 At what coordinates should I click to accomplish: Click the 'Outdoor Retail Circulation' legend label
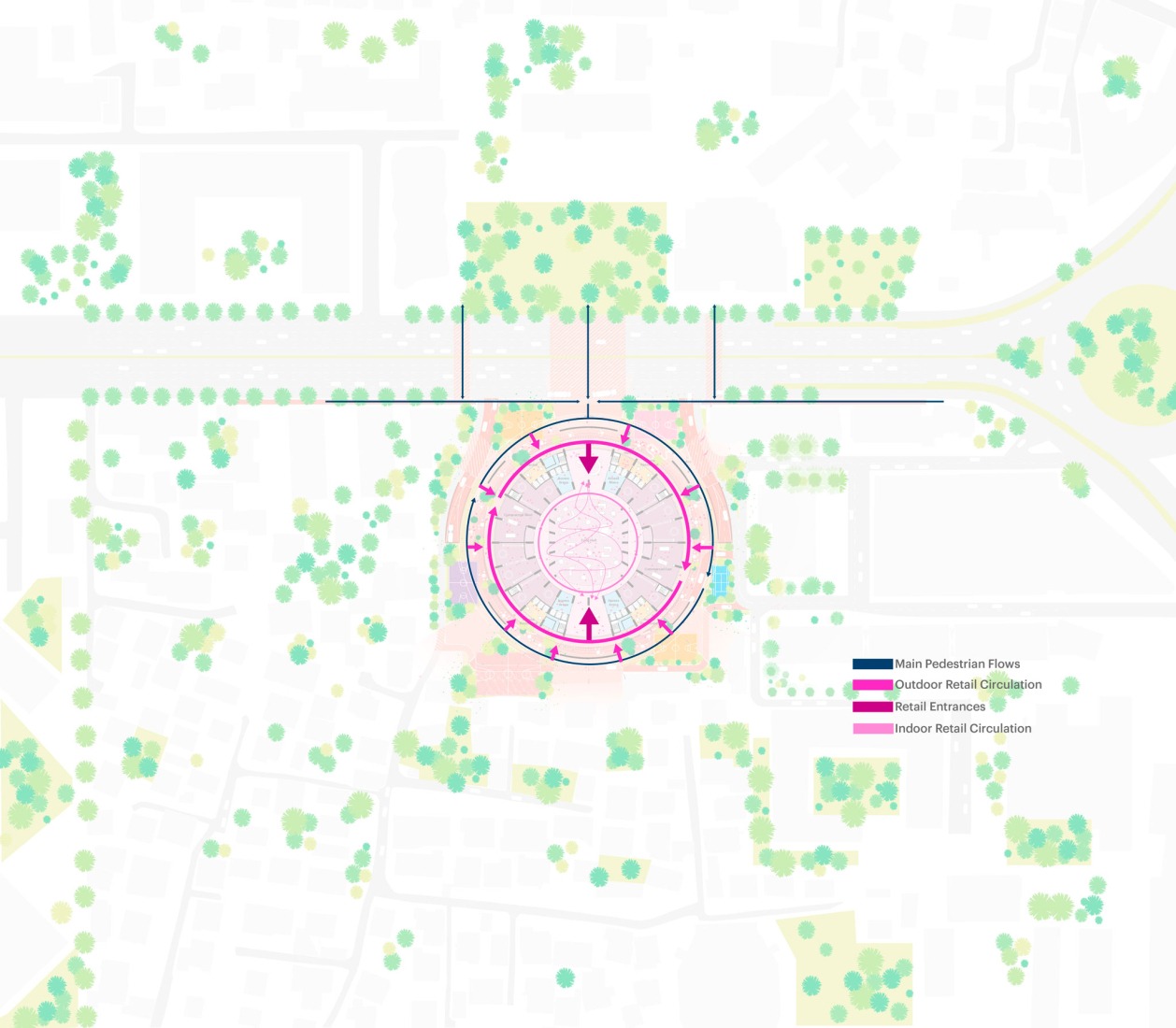click(x=968, y=685)
